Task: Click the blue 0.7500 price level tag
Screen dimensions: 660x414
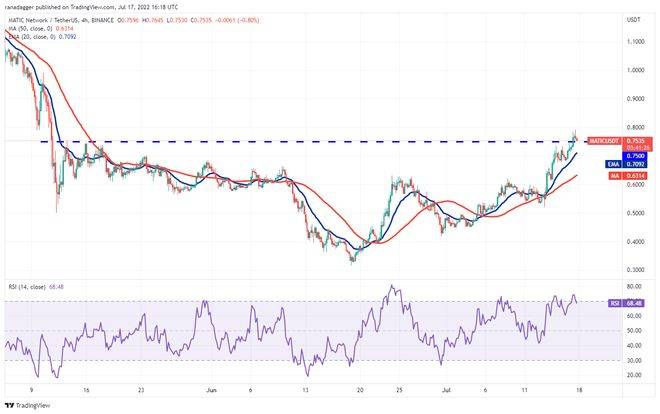Action: point(636,156)
